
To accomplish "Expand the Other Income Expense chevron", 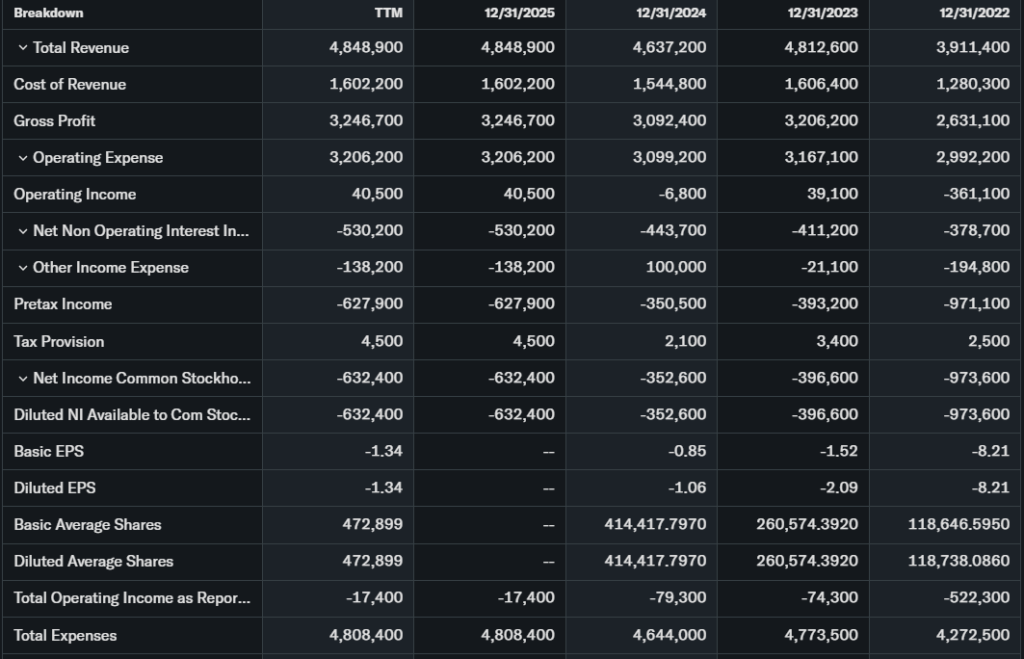I will [x=22, y=268].
